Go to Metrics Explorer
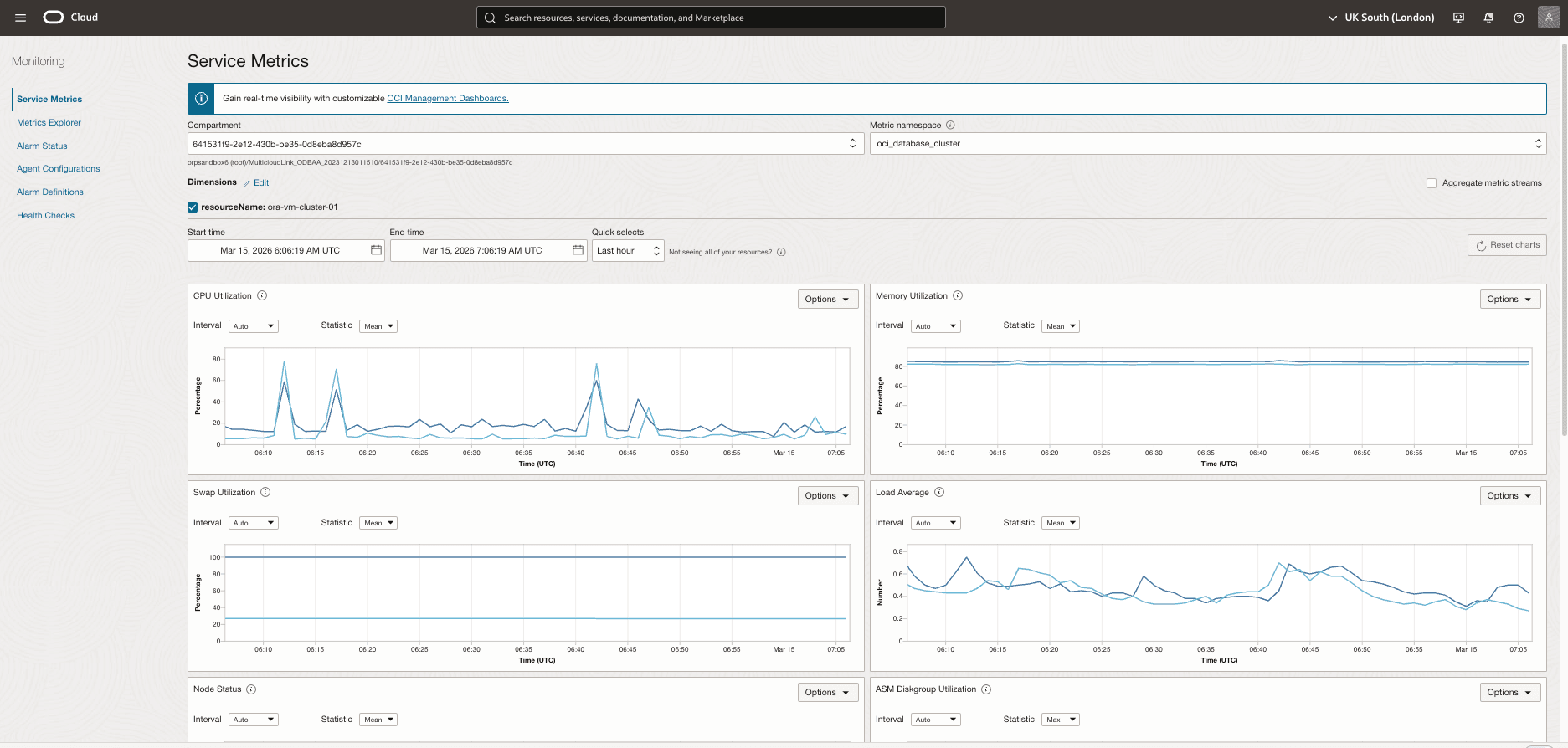1568x748 pixels. click(49, 122)
